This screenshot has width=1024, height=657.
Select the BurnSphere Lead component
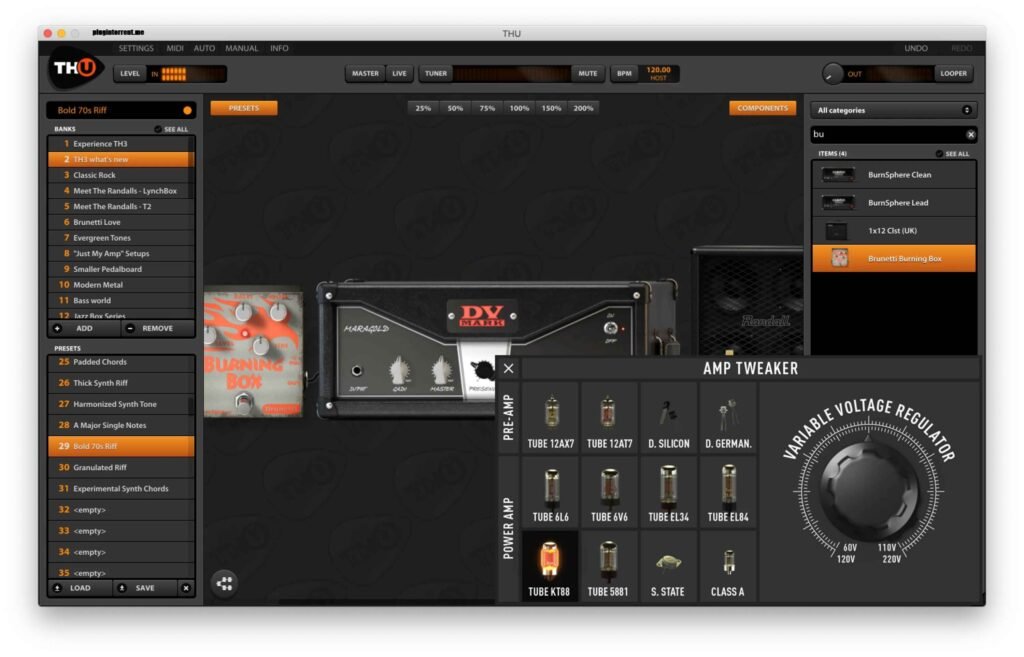(894, 203)
